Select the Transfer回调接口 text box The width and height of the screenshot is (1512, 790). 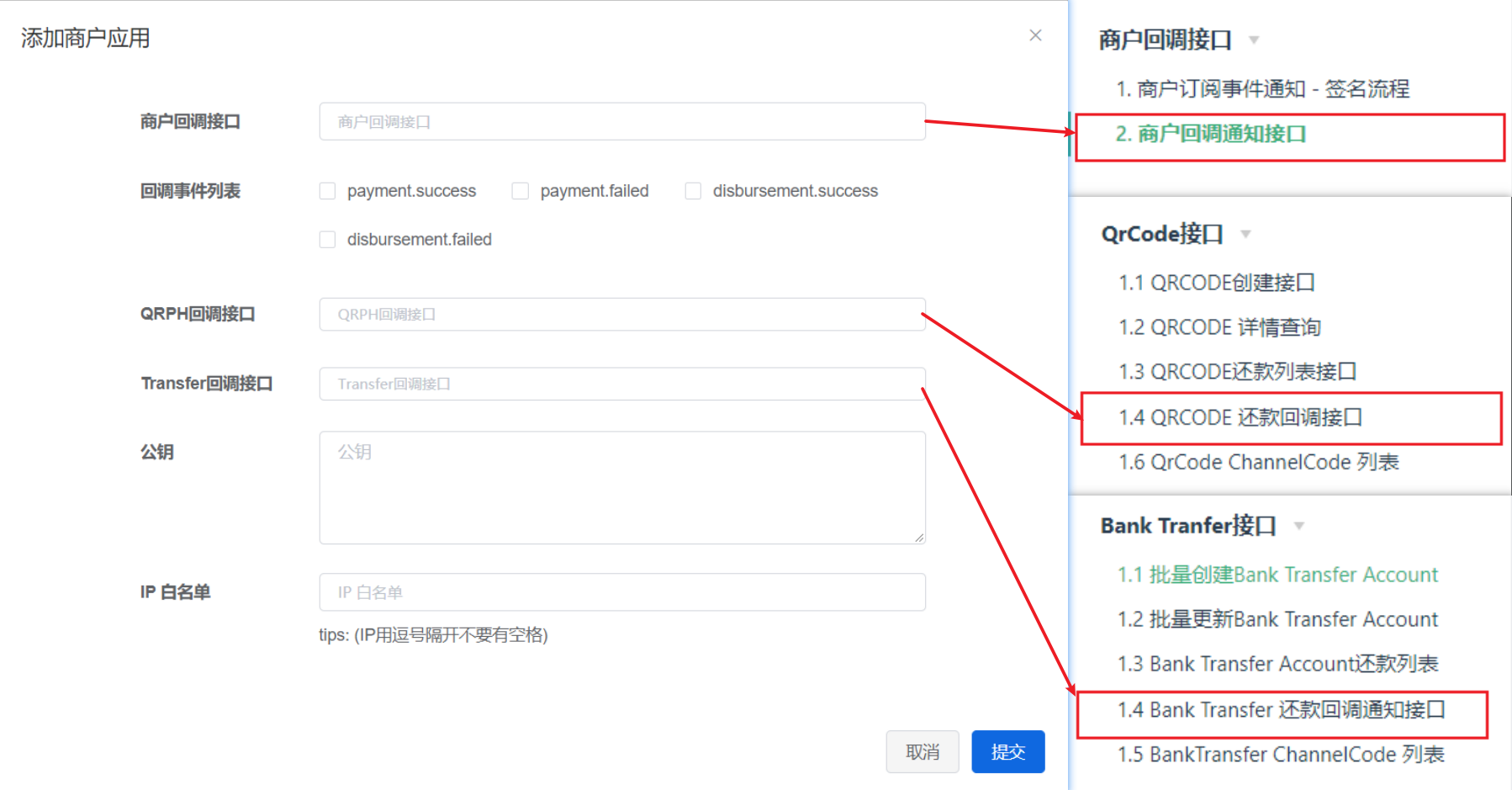click(622, 384)
